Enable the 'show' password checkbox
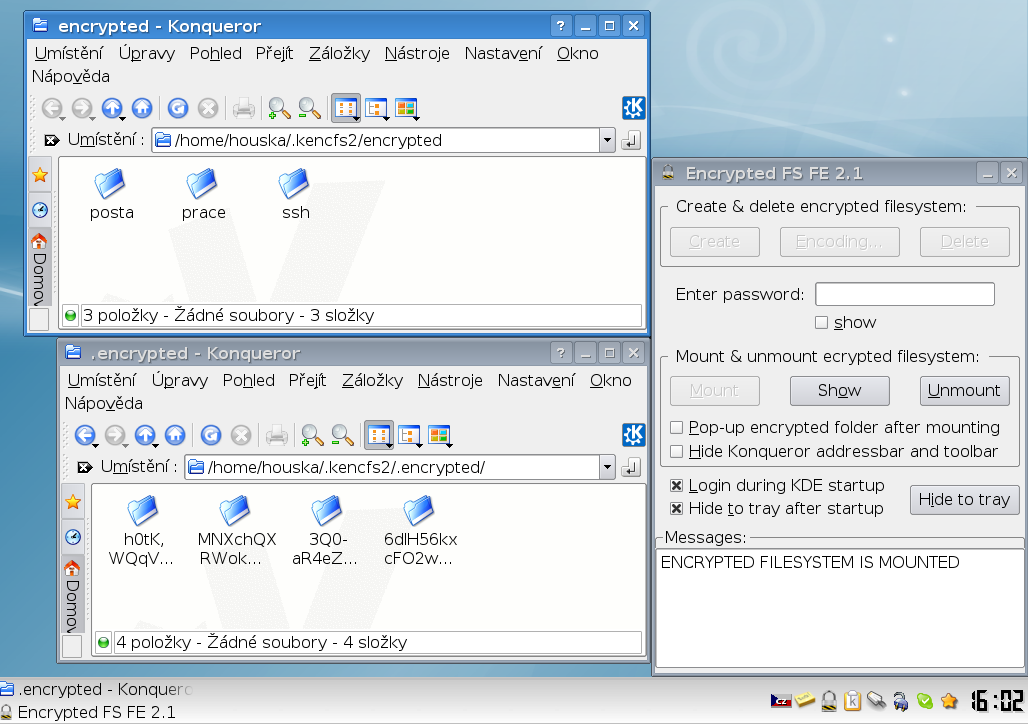The width and height of the screenshot is (1028, 724). (x=821, y=322)
